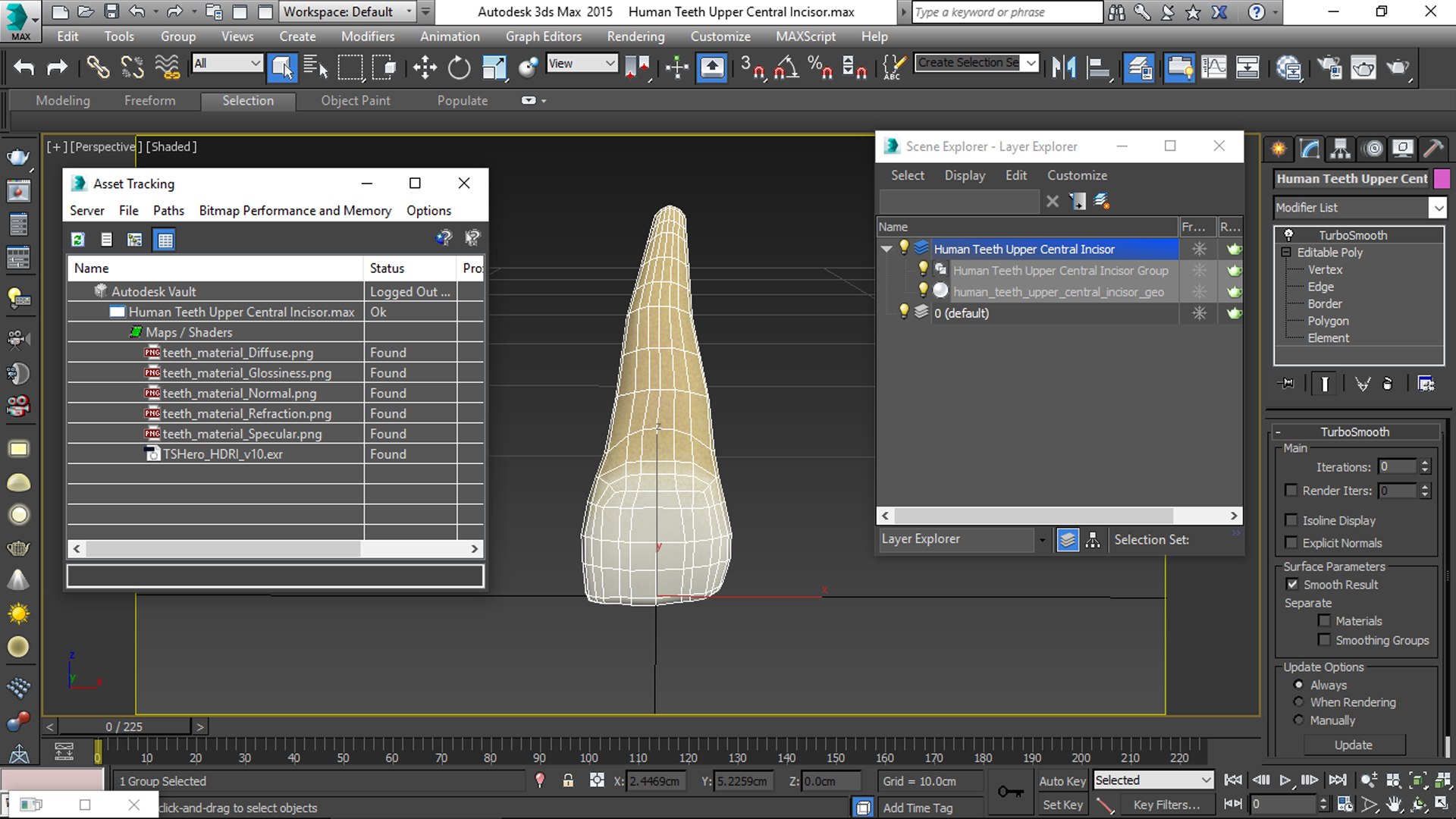
Task: Click the Set Key button
Action: [x=1062, y=805]
